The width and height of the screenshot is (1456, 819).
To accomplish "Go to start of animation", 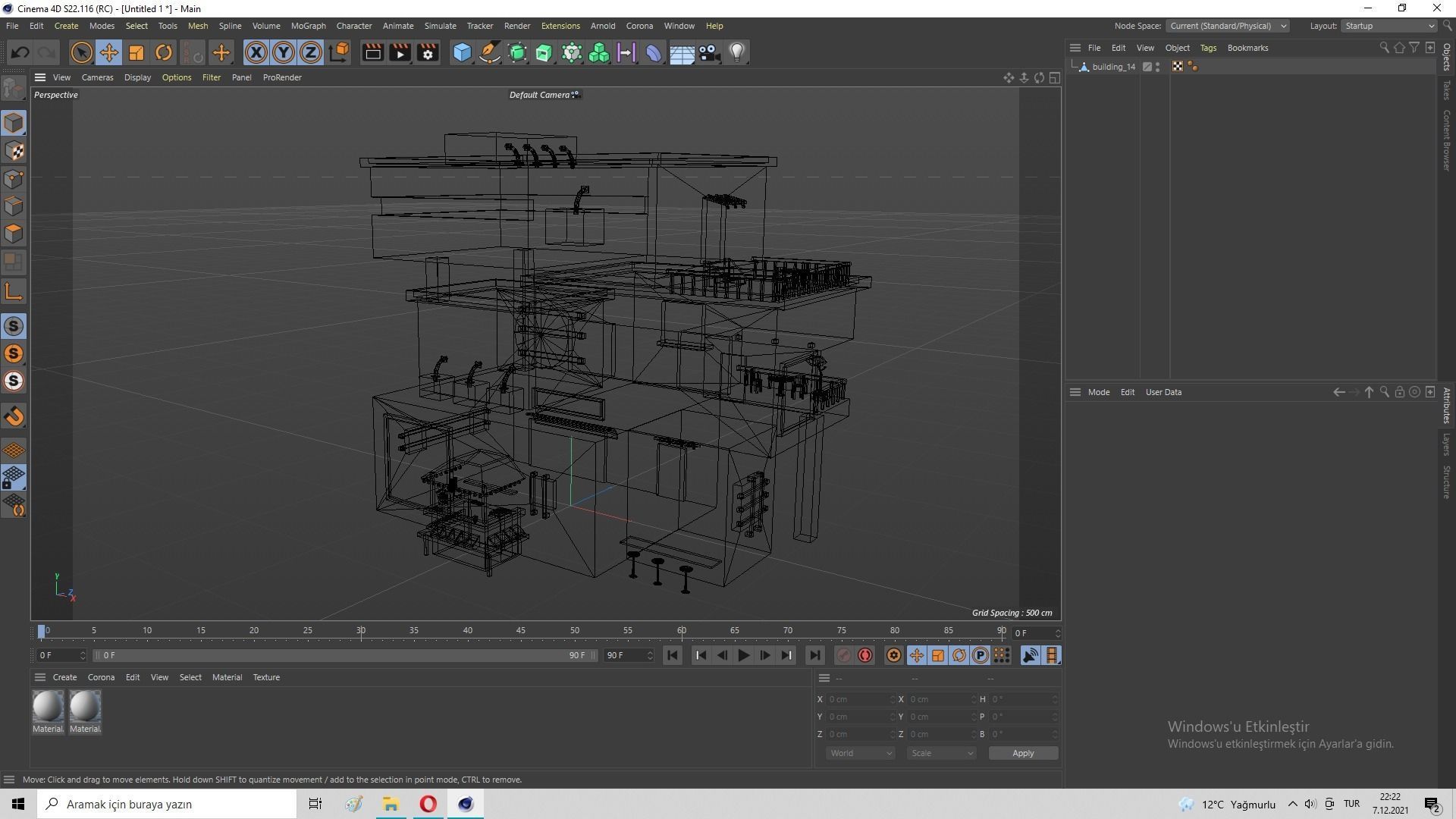I will point(672,655).
